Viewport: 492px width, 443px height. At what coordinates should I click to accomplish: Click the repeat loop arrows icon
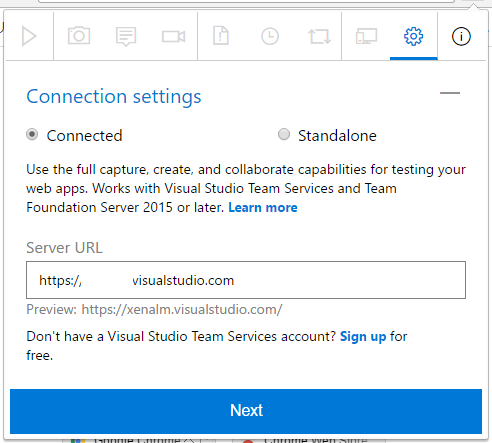click(x=319, y=36)
